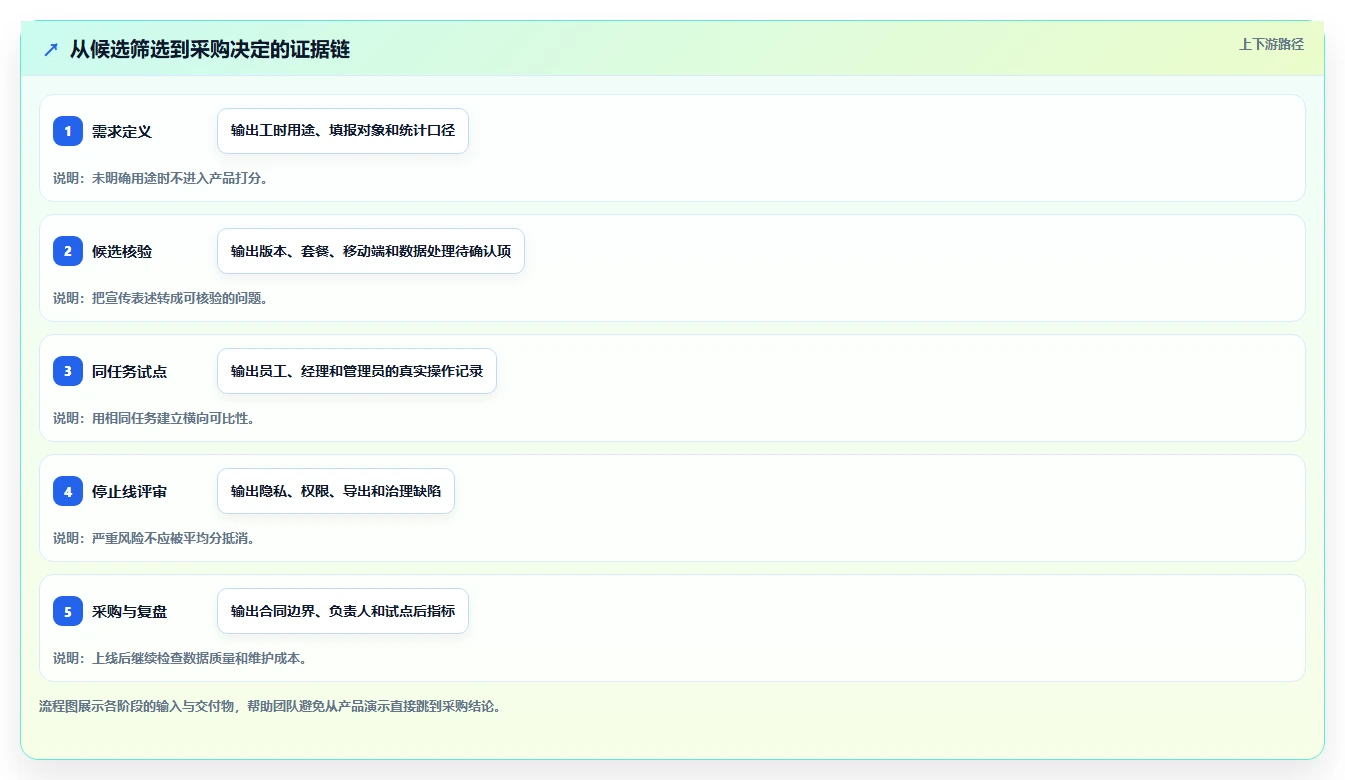
Task: Click the chip 输出隐私、权限、导出和治理缺陷
Action: (336, 491)
